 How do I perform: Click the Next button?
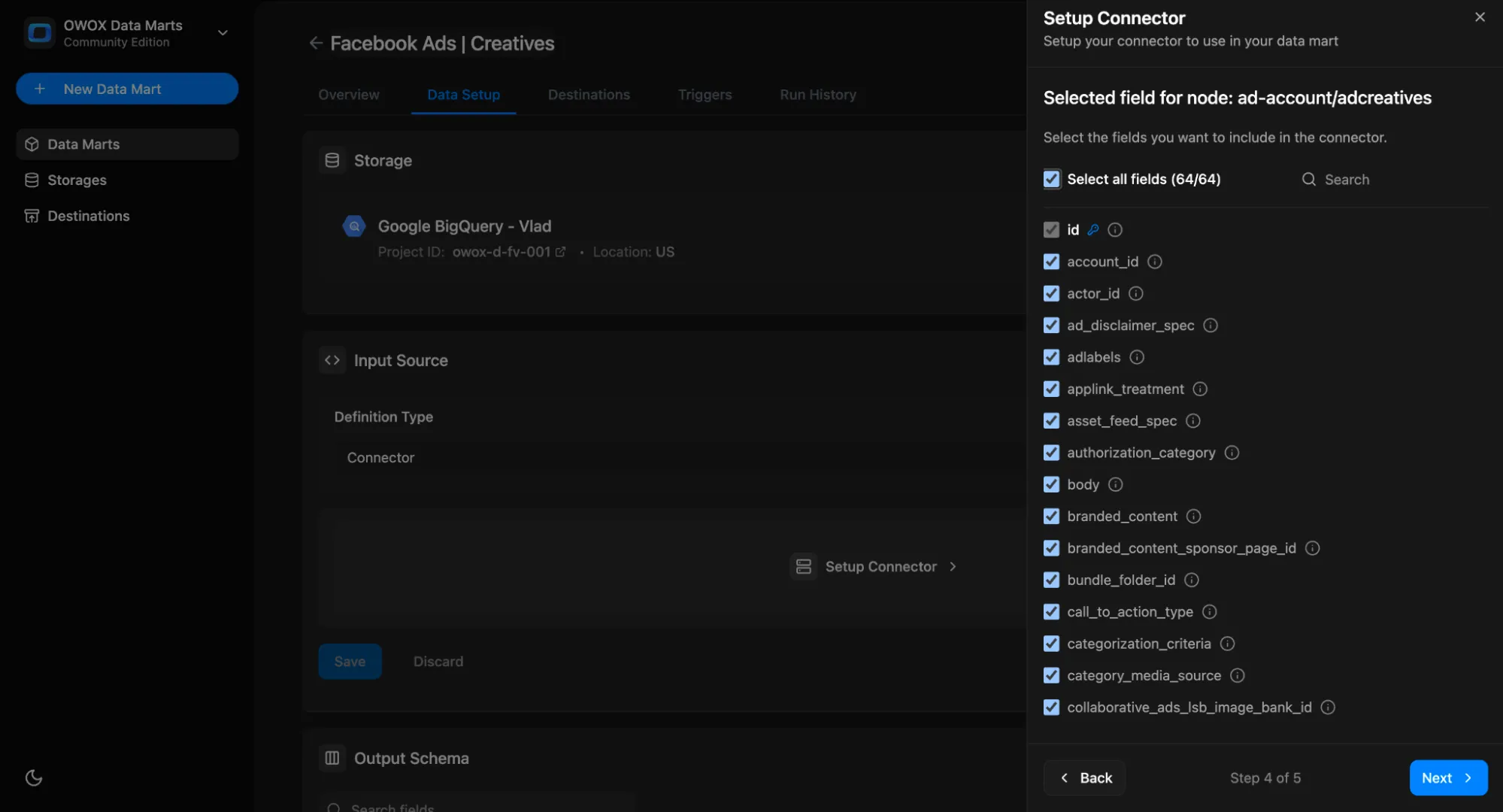point(1447,778)
